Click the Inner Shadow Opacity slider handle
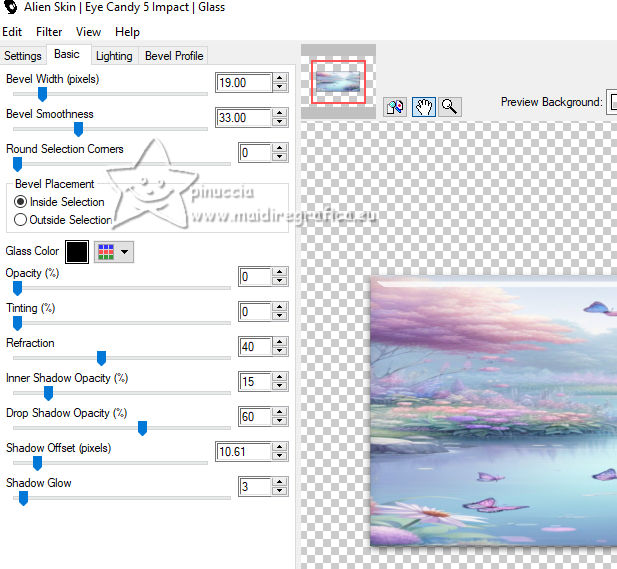617x569 pixels. click(48, 393)
